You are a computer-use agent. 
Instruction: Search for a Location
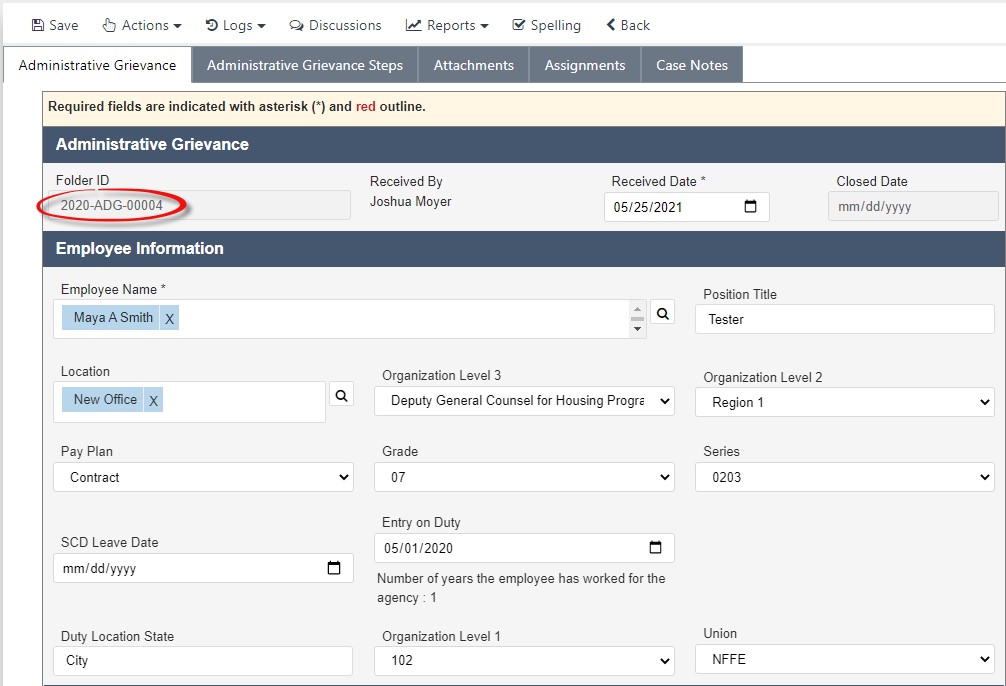[341, 395]
